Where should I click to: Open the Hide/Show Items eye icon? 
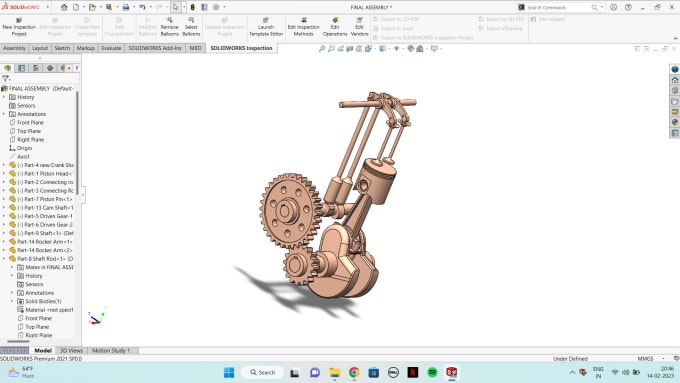click(x=396, y=49)
